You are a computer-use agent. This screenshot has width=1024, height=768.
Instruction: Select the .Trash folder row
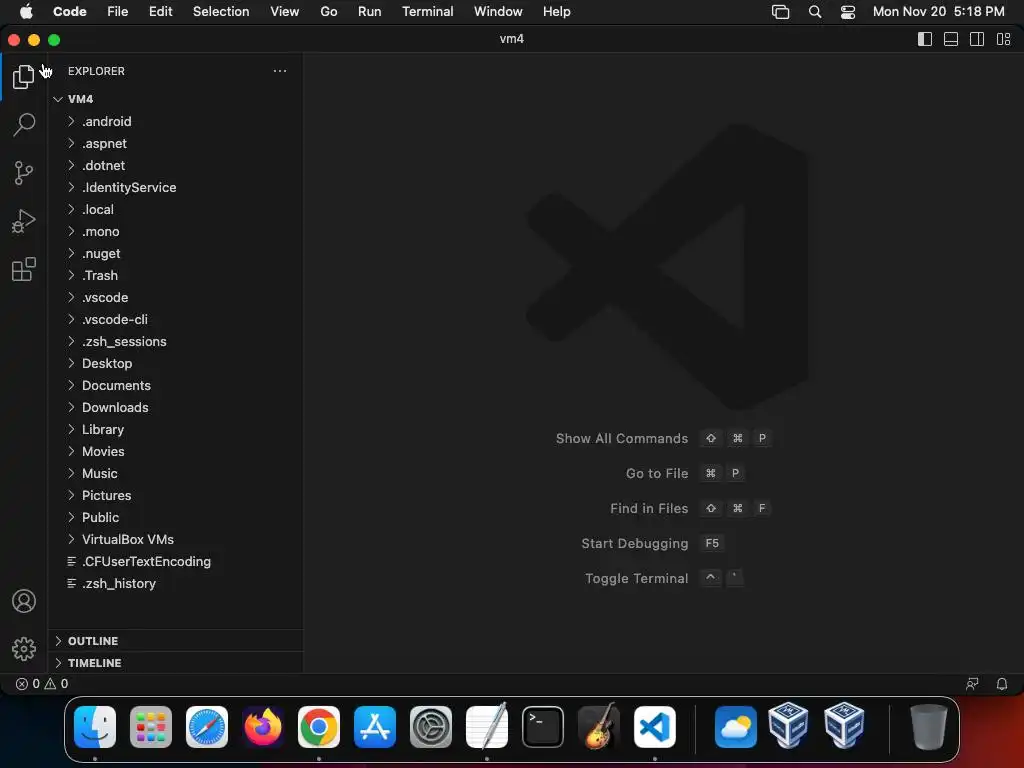(x=176, y=276)
